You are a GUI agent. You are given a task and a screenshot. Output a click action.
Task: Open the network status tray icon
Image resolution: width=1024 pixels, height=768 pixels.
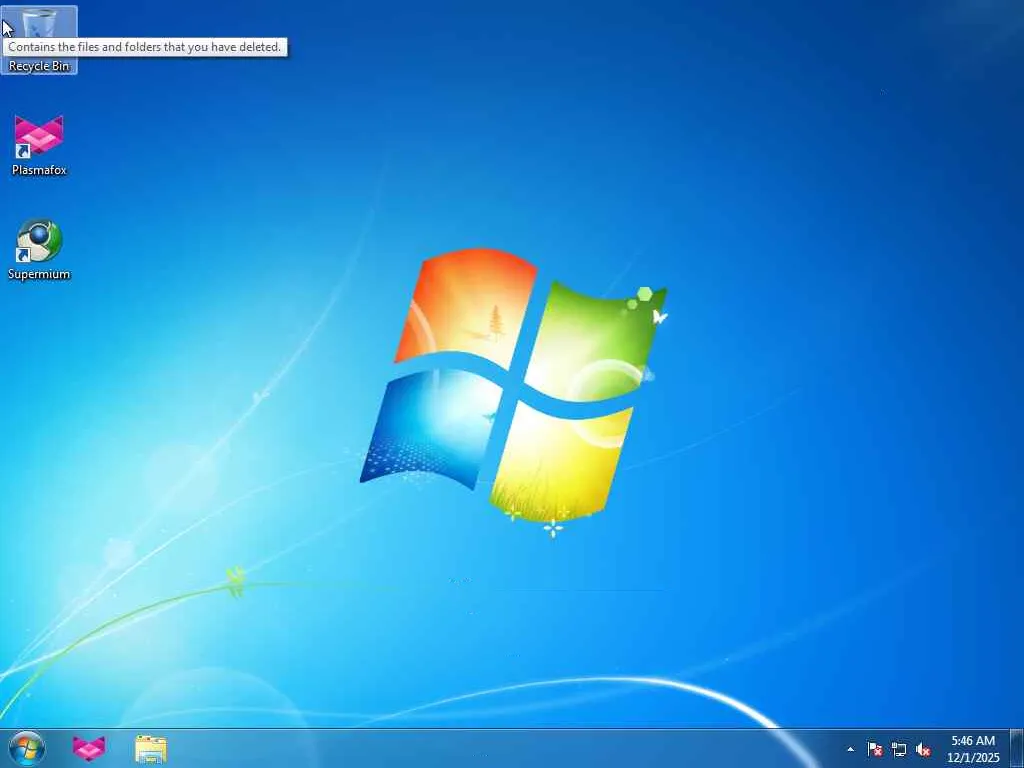point(899,749)
